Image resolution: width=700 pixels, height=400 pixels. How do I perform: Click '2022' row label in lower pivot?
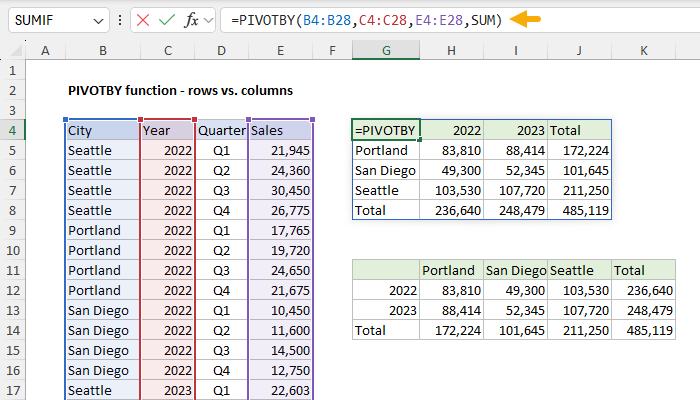tap(386, 290)
